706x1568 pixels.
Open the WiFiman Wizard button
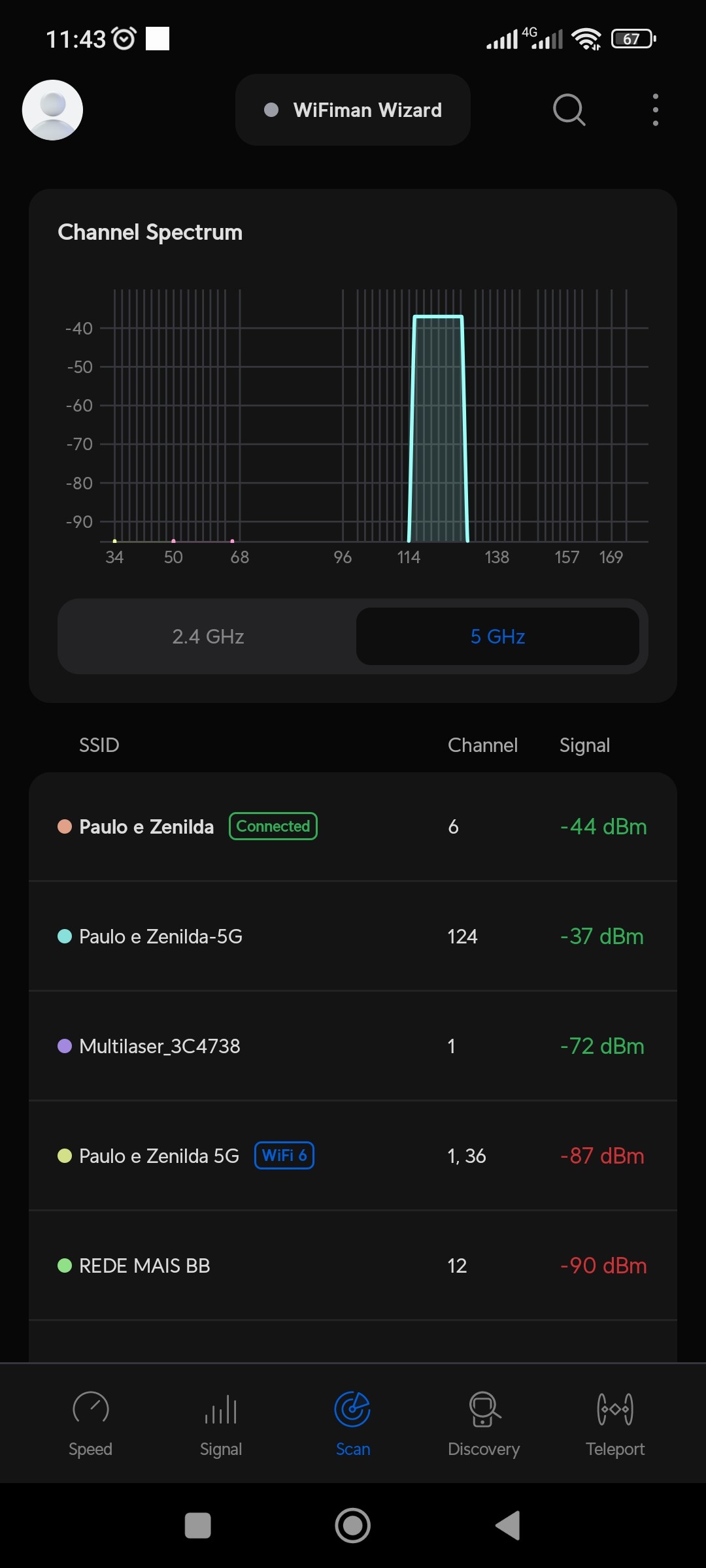pos(353,110)
